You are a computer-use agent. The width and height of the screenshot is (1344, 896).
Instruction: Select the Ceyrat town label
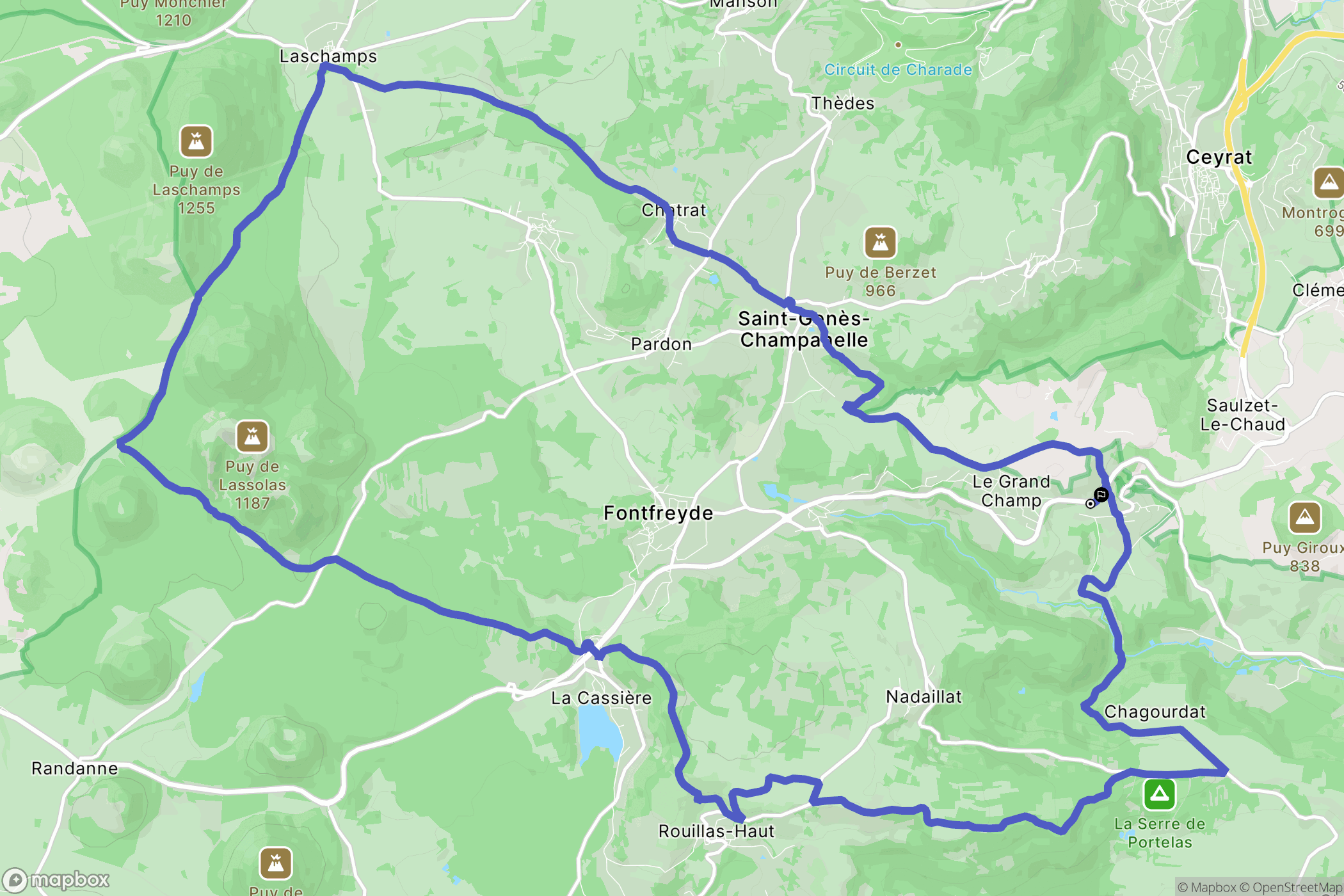1219,157
